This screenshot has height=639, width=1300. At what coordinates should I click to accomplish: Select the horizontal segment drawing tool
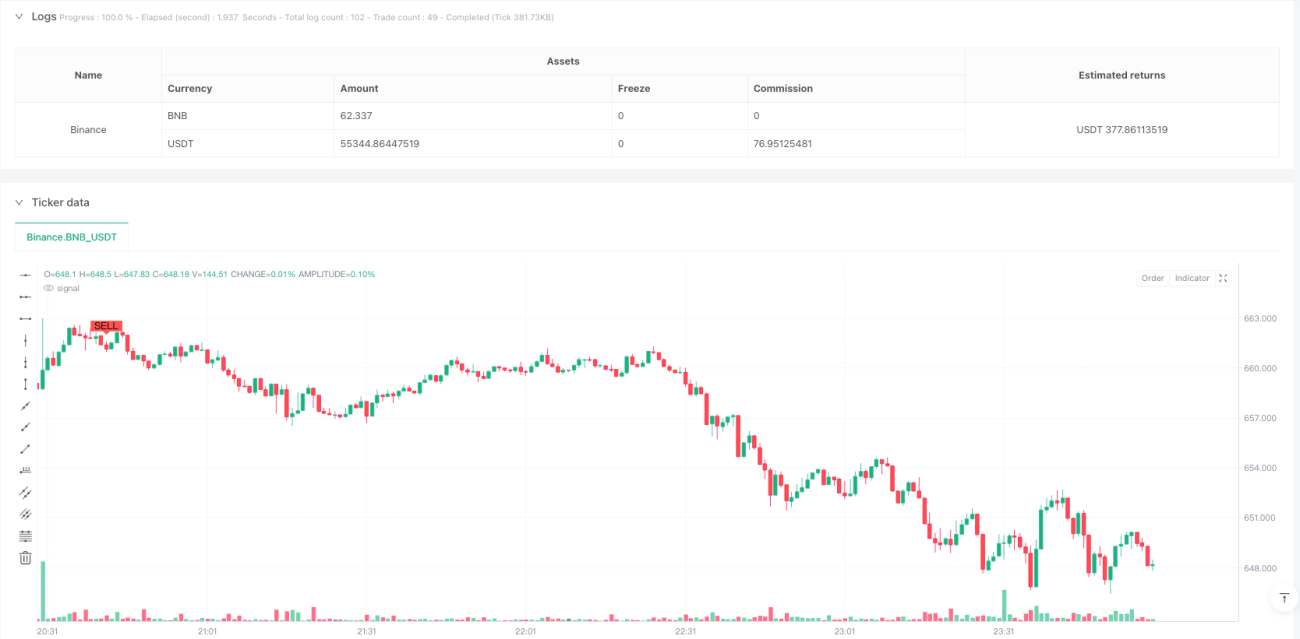coord(26,318)
